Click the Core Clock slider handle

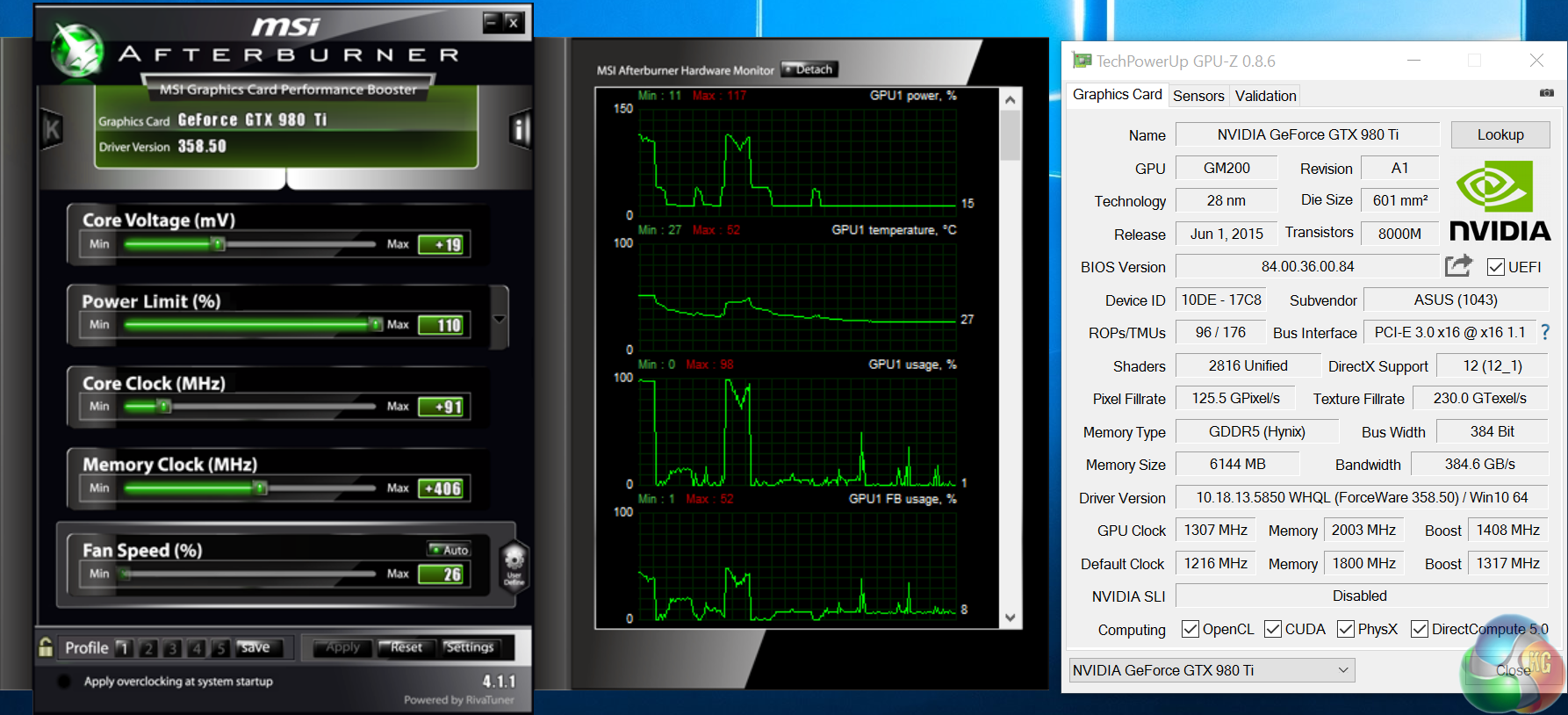pos(163,406)
